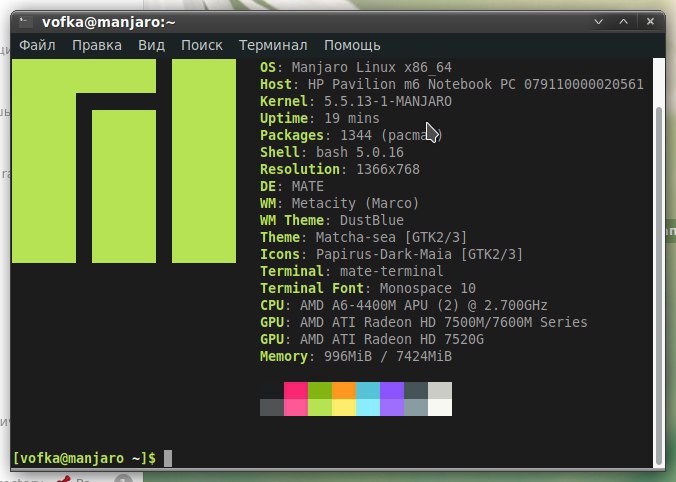This screenshot has width=676, height=482.
Task: Click the yellow color block in lower palette row
Action: click(x=344, y=407)
